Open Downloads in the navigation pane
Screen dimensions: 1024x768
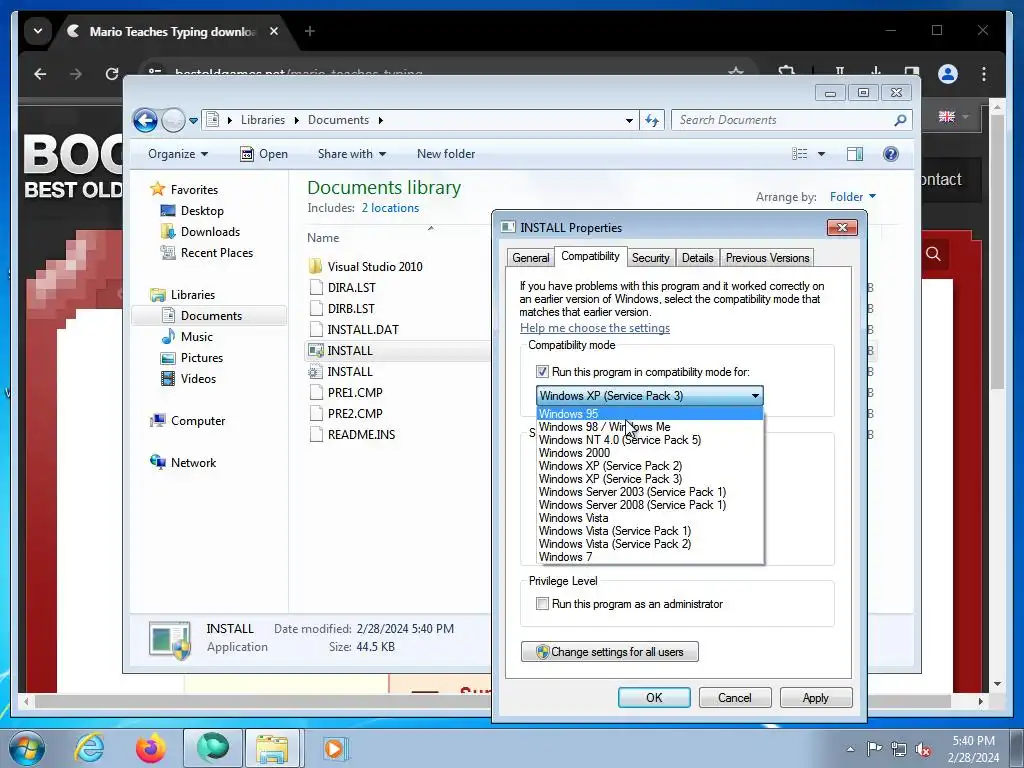(x=210, y=232)
